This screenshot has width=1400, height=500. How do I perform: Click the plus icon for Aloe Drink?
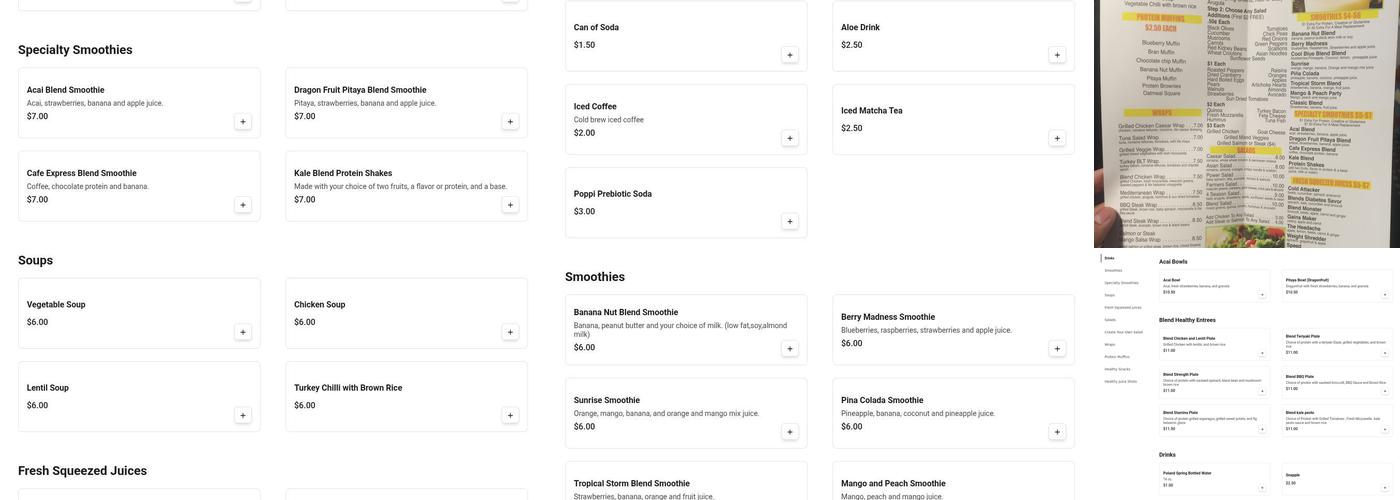[x=1057, y=55]
